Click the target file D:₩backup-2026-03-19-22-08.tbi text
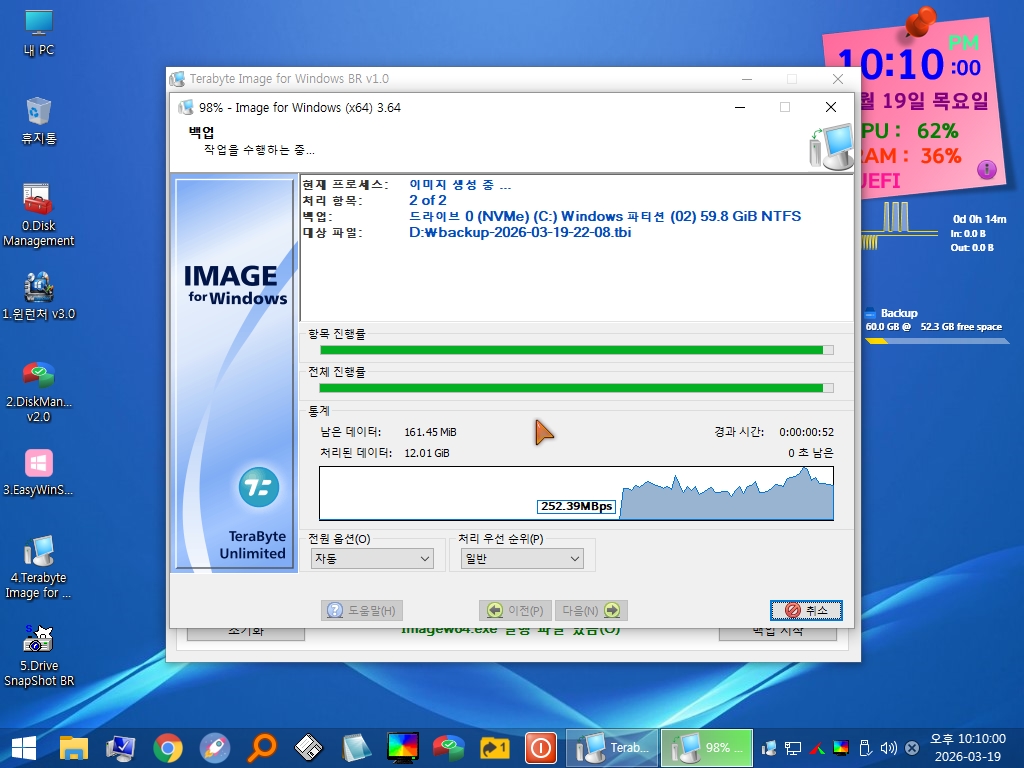Image resolution: width=1024 pixels, height=768 pixels. tap(520, 232)
